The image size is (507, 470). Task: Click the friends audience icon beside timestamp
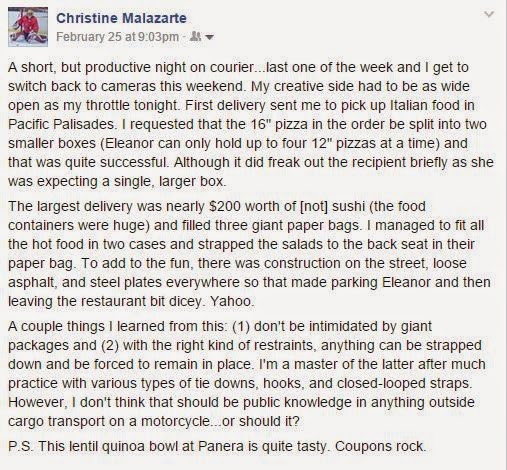pos(195,36)
